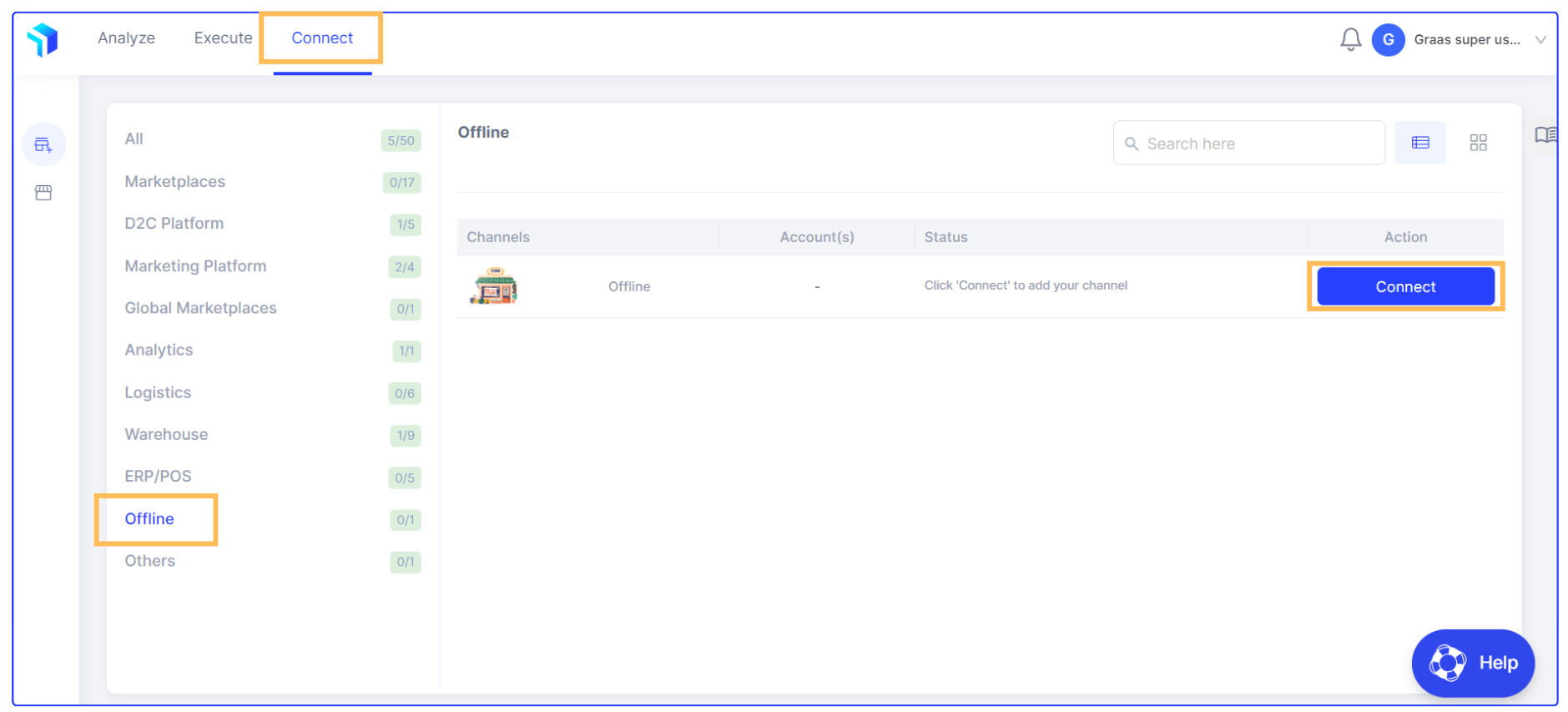Open the Connect tab
Viewport: 1568px width, 712px height.
[x=322, y=38]
